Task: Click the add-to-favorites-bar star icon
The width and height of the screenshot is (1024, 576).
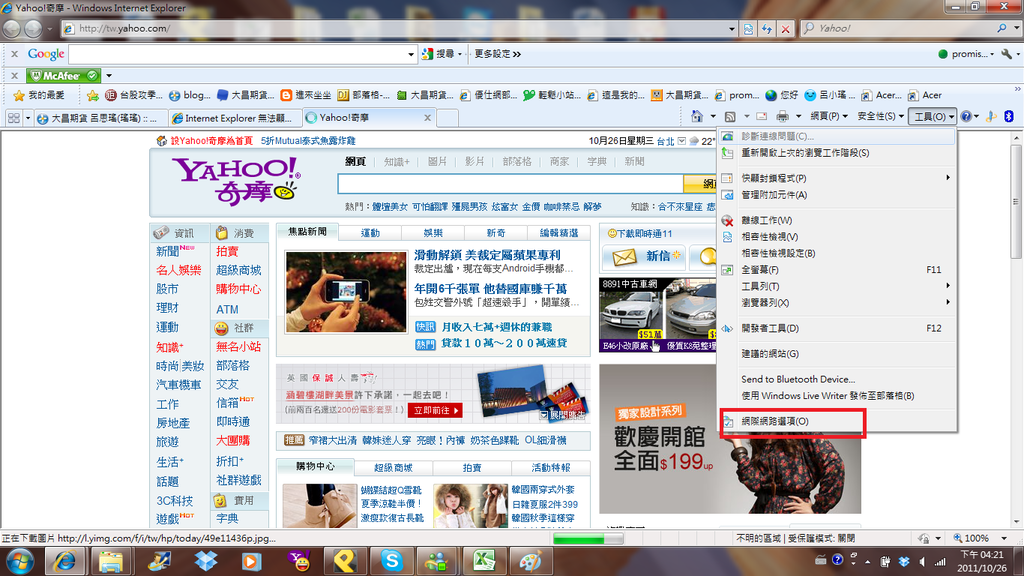Action: point(93,95)
